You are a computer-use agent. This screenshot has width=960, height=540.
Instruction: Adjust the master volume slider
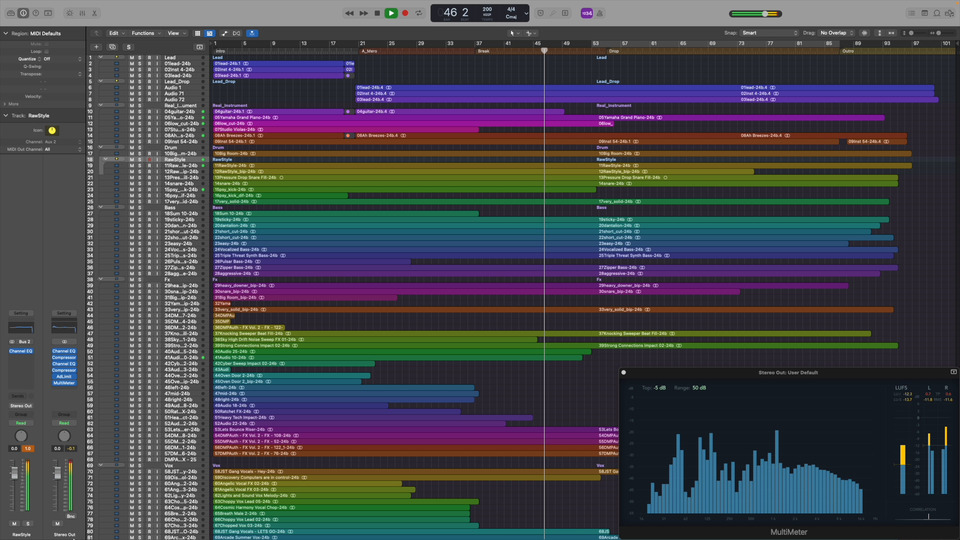point(754,13)
